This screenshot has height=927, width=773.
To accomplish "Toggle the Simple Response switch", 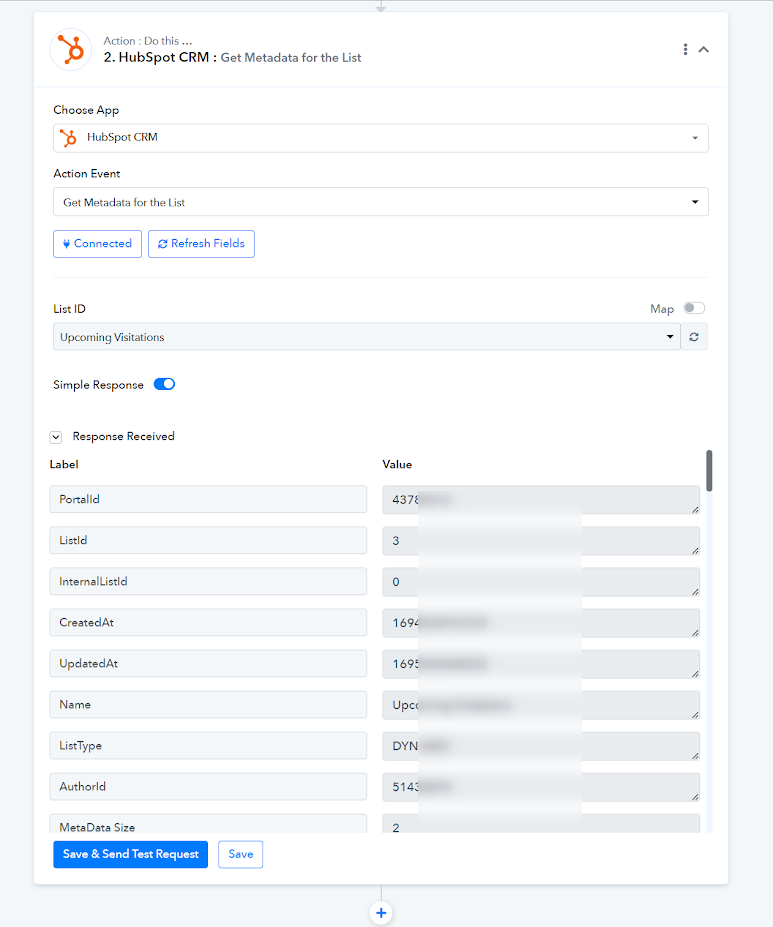I will tap(164, 384).
